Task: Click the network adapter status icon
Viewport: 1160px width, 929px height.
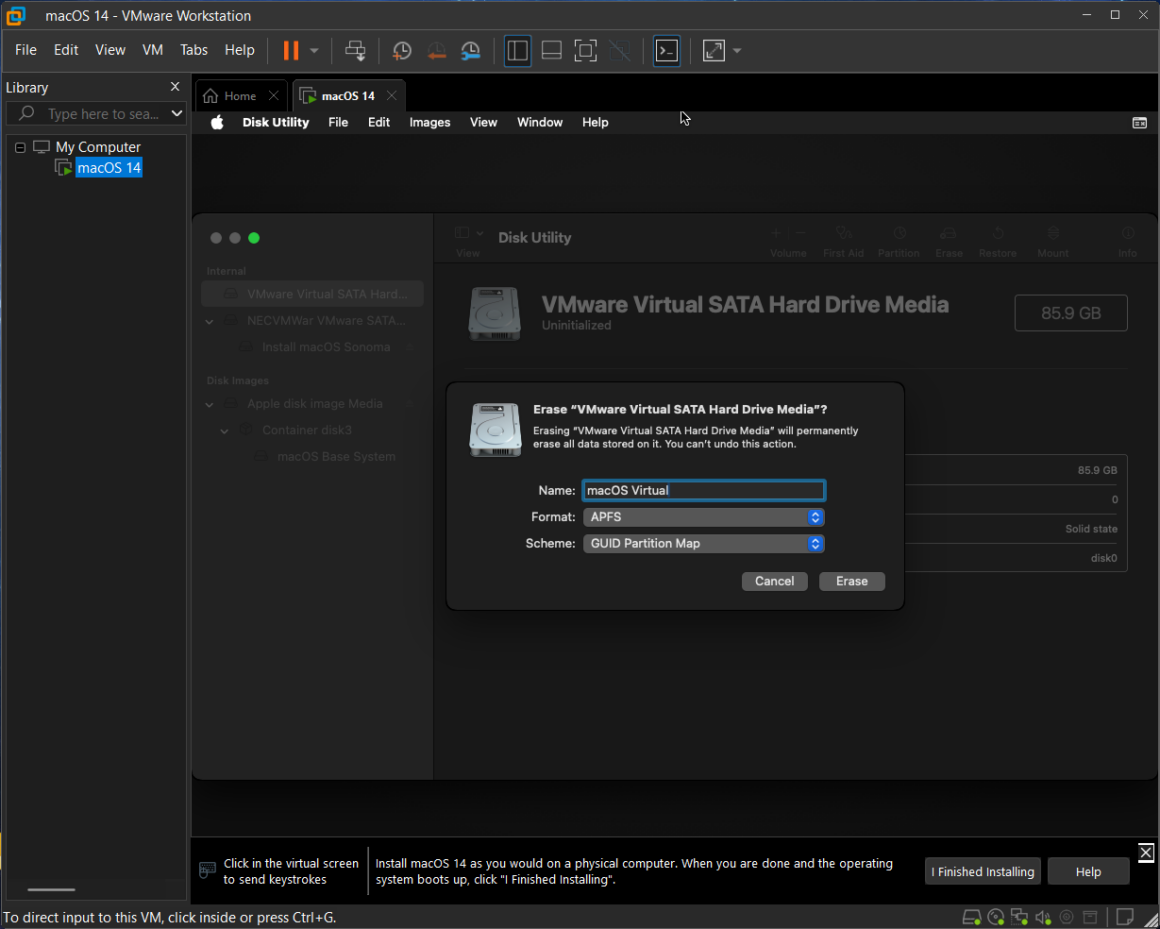Action: point(1019,918)
